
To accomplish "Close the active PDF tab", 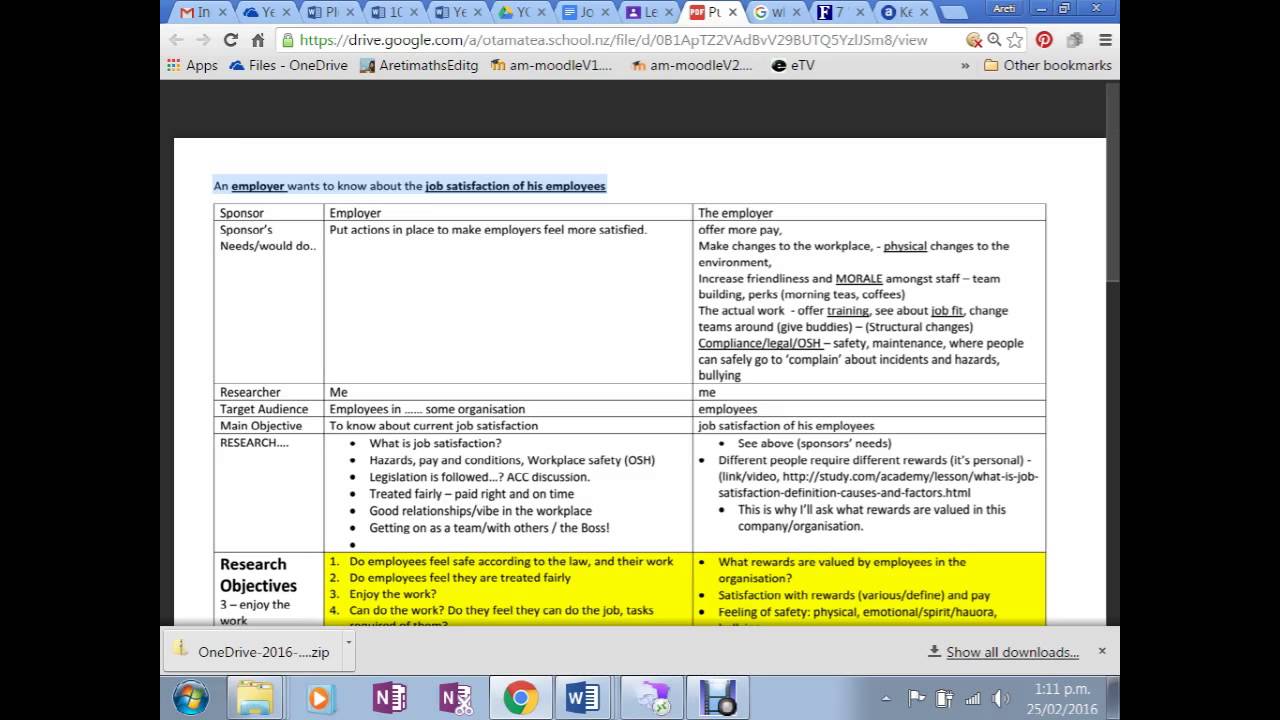I will pos(733,12).
